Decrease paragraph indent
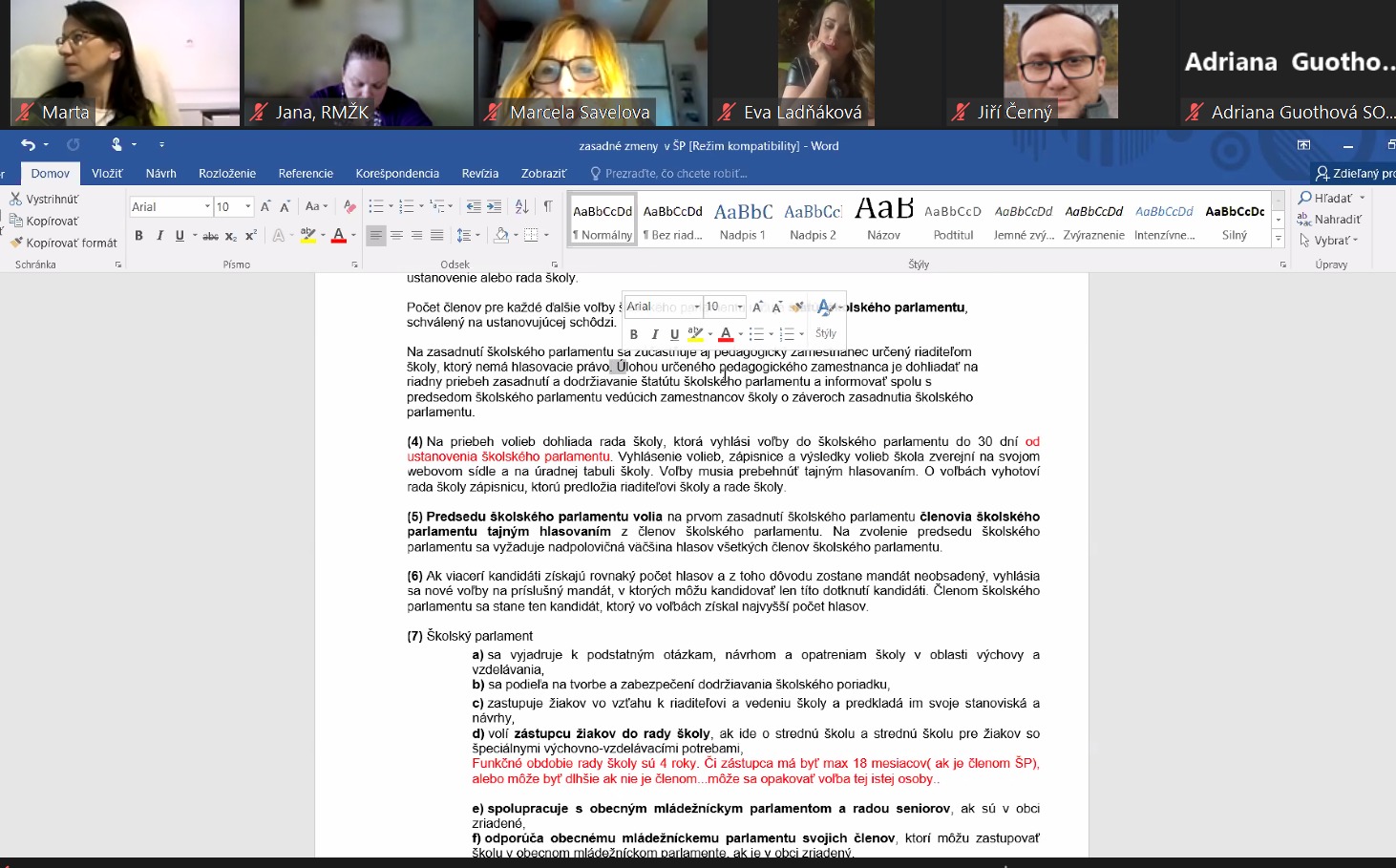Screen dimensions: 1396x868 [x=473, y=206]
